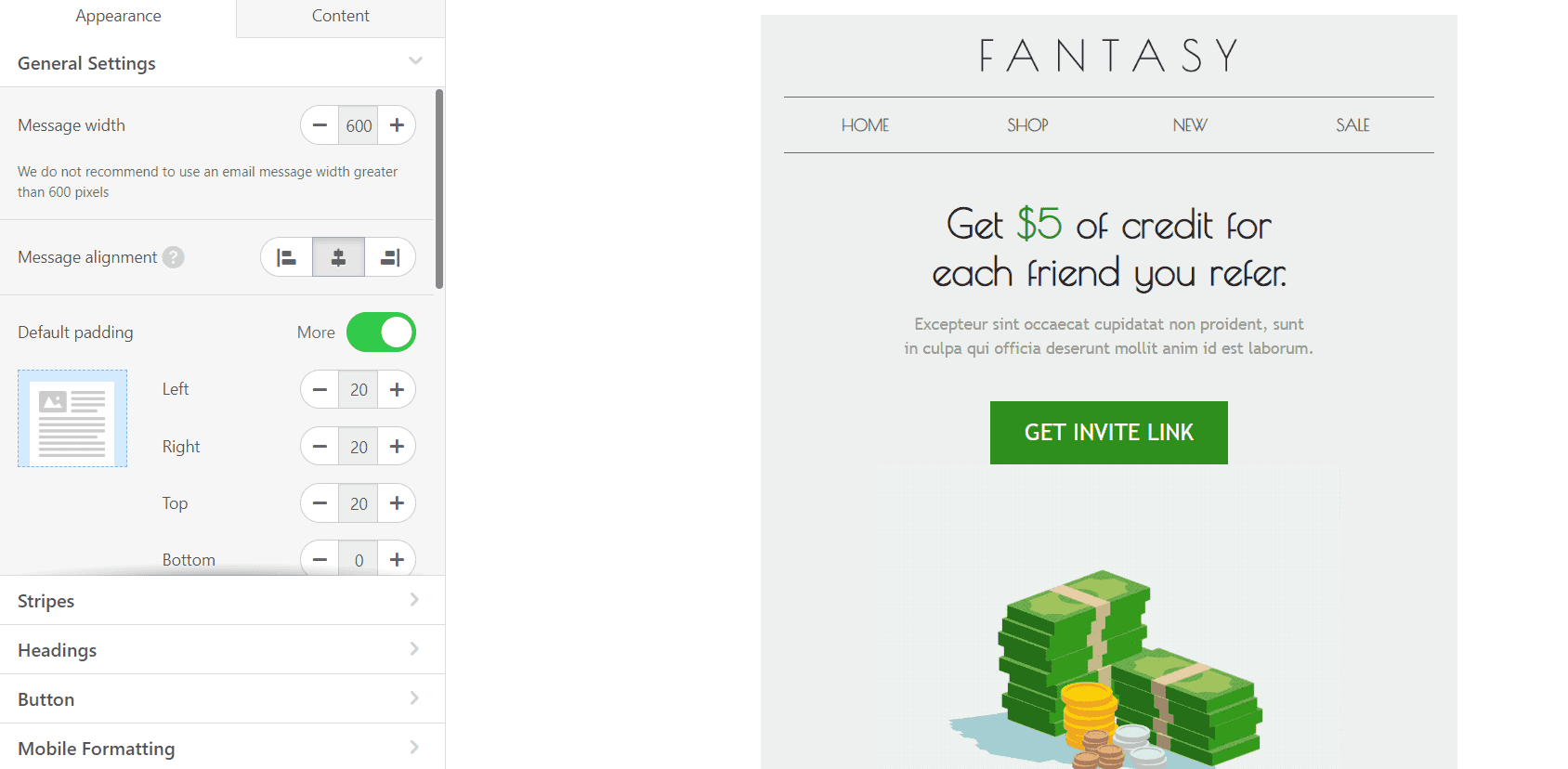Align message to the right
Viewport: 1568px width, 769px height.
click(390, 257)
